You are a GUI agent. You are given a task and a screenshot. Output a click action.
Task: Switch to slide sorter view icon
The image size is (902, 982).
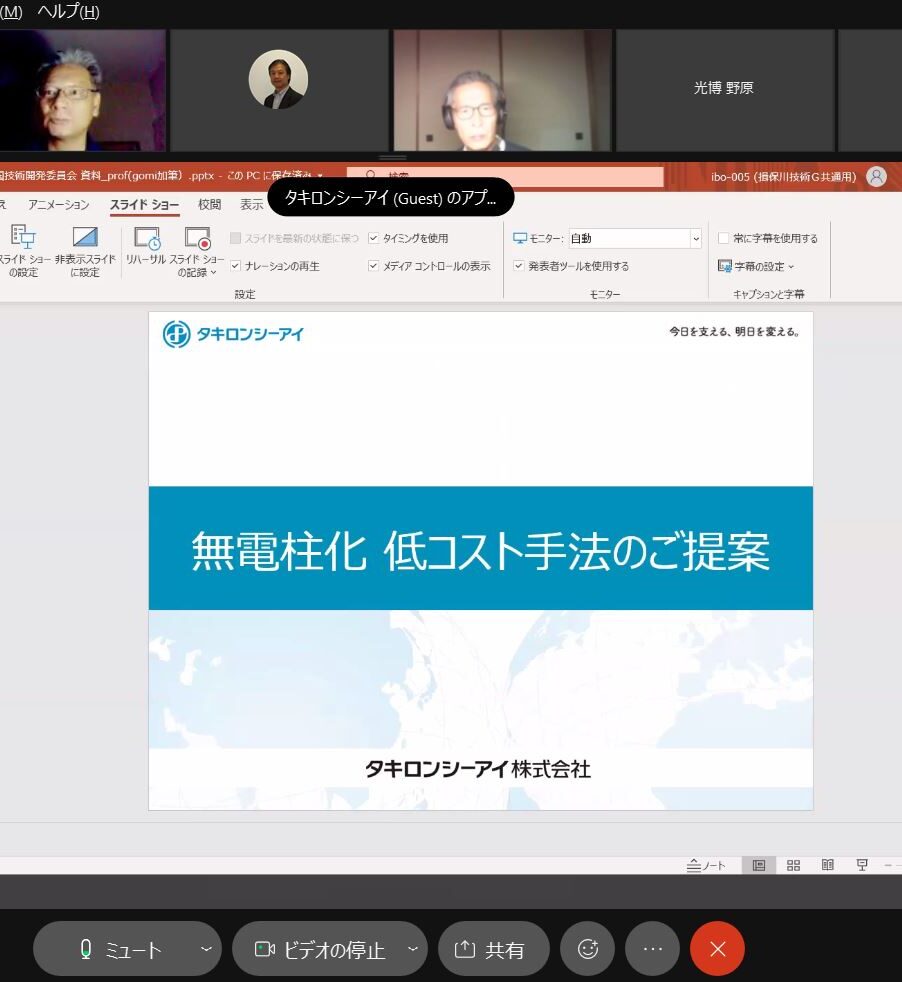(793, 865)
